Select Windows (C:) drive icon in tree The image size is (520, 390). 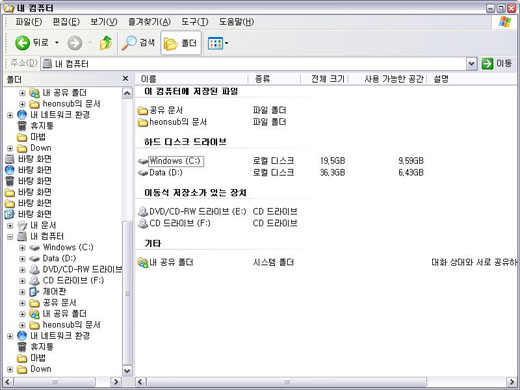click(34, 248)
